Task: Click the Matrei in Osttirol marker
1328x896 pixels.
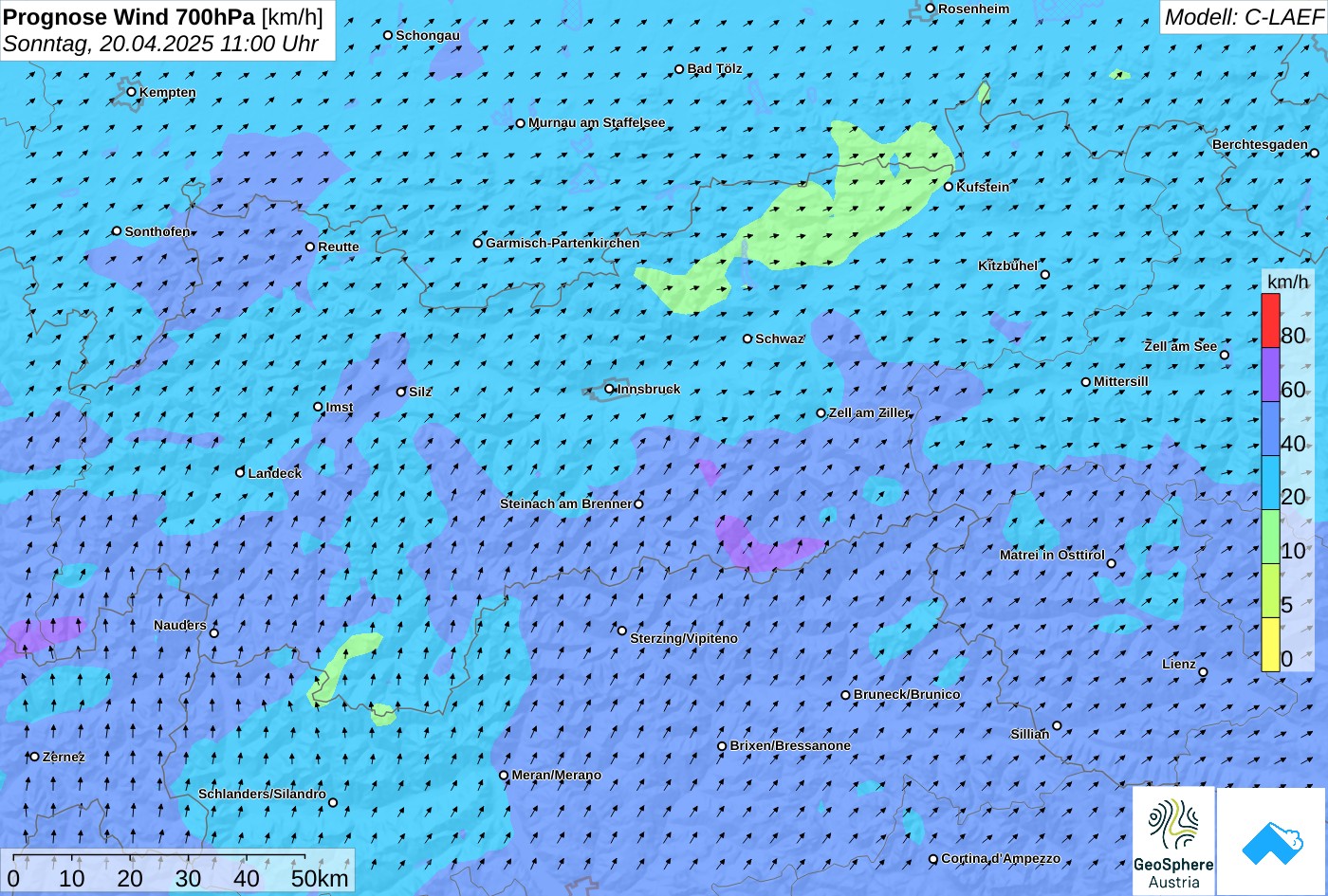Action: (1112, 563)
